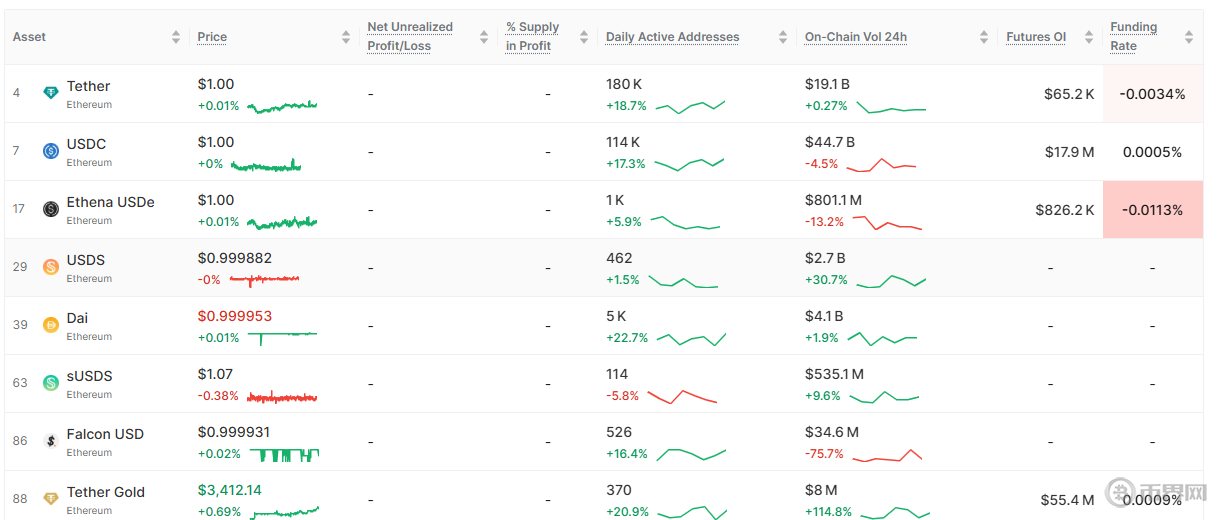The image size is (1218, 520).
Task: Click USDC on-chain volume sparkline
Action: click(881, 164)
